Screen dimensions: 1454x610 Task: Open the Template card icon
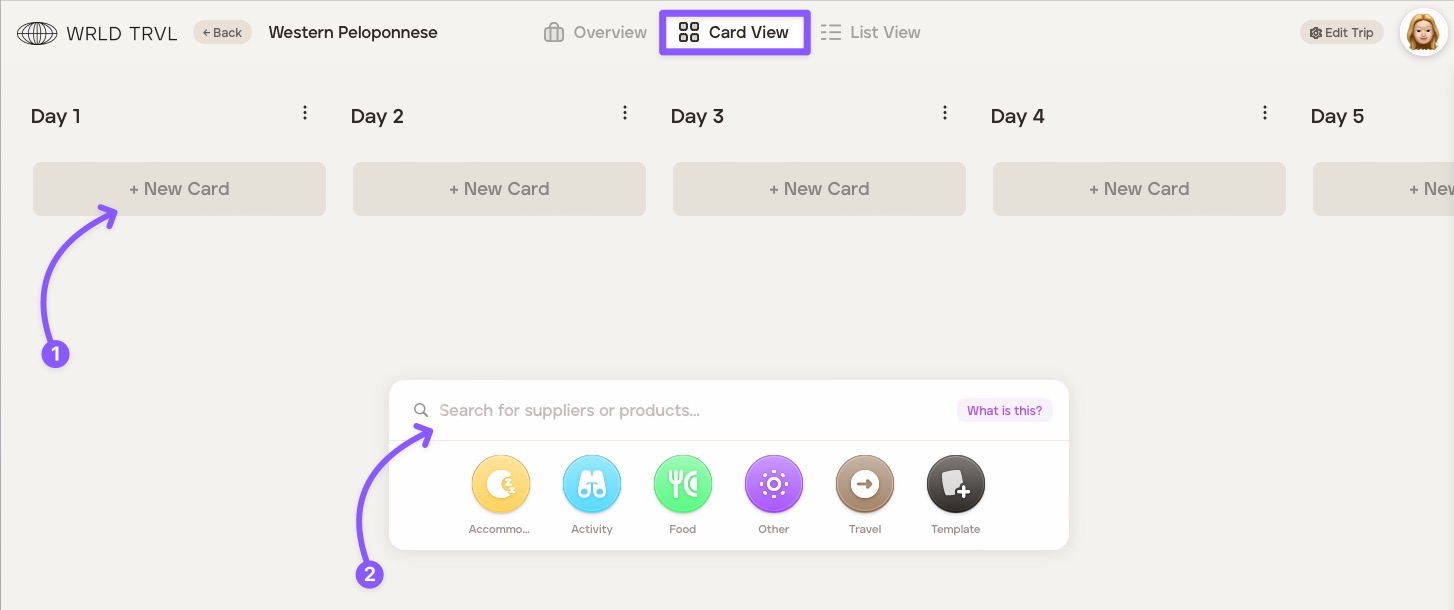click(955, 485)
